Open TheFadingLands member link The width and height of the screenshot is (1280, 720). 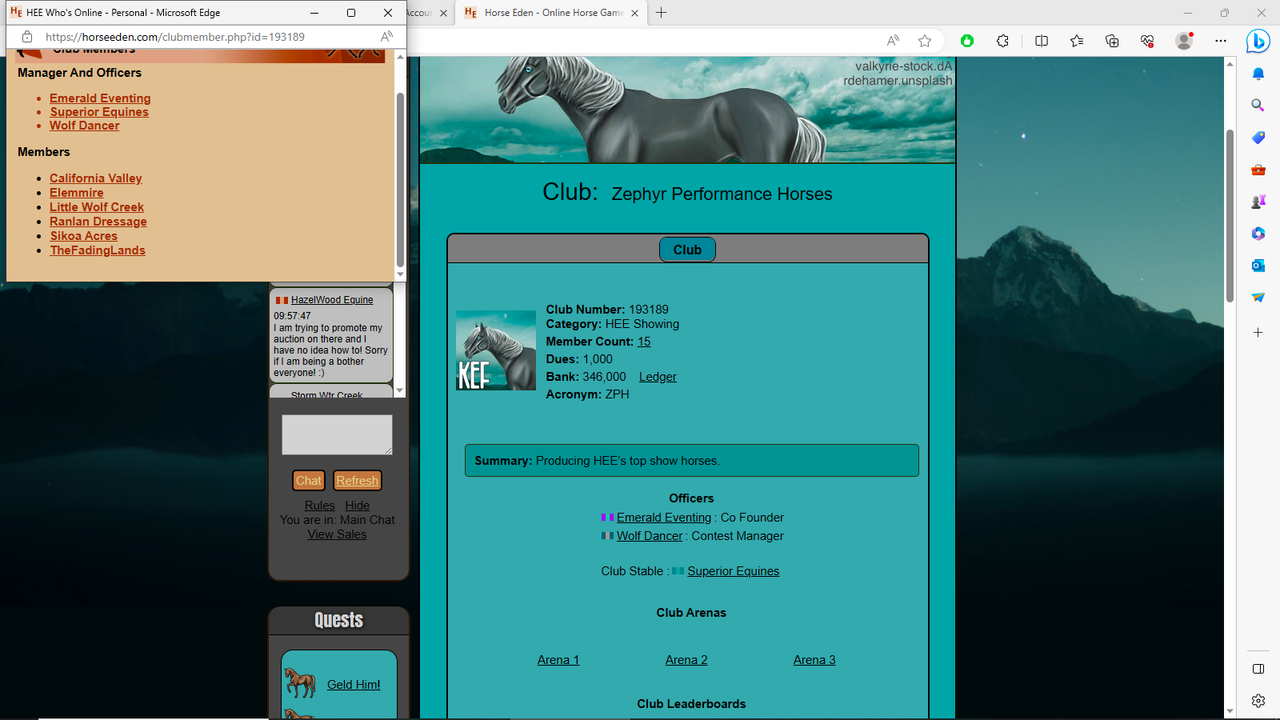(x=97, y=251)
